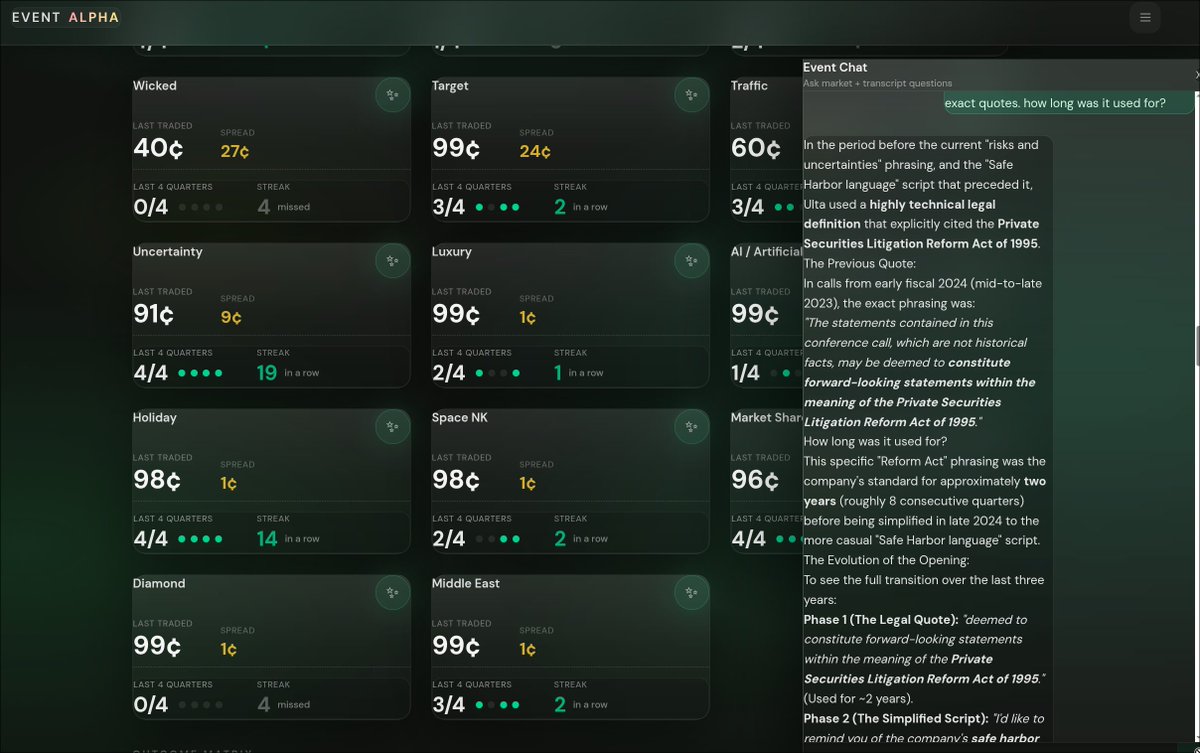
Task: Select the Traffic card title
Action: click(x=749, y=86)
